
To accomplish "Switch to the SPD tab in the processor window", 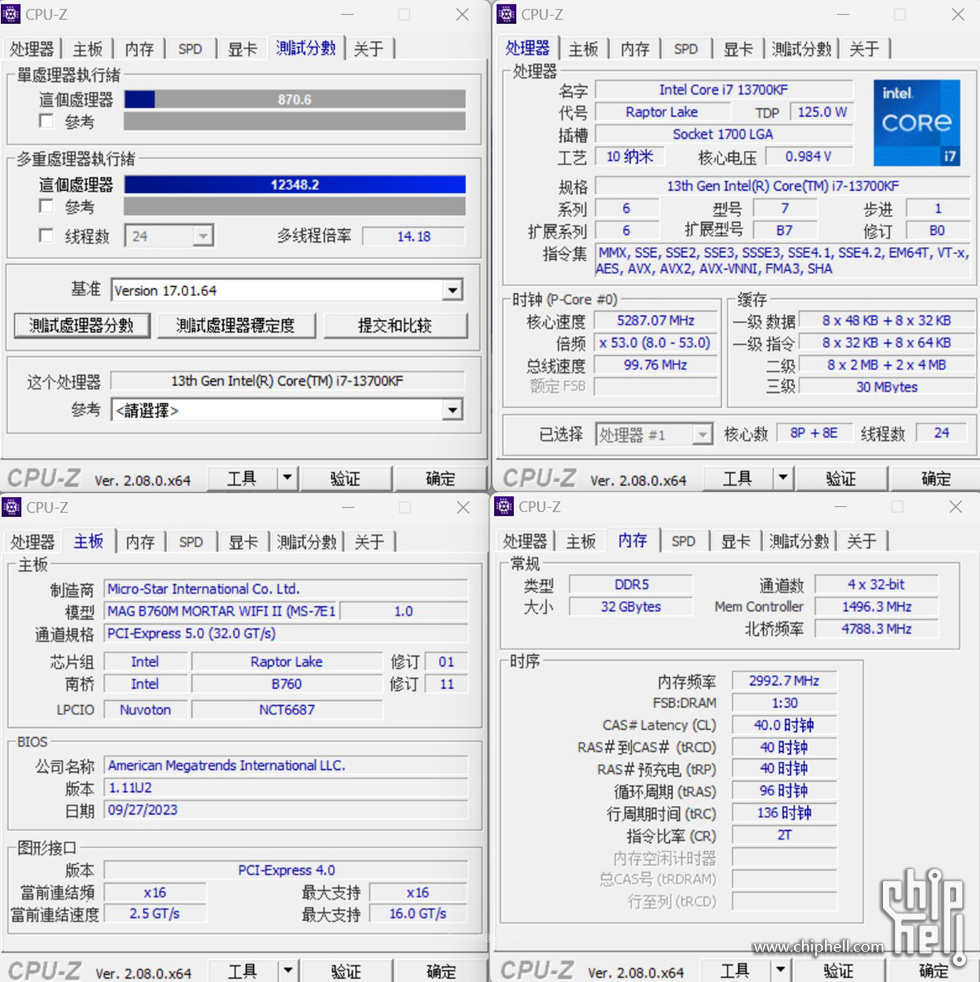I will tap(686, 49).
